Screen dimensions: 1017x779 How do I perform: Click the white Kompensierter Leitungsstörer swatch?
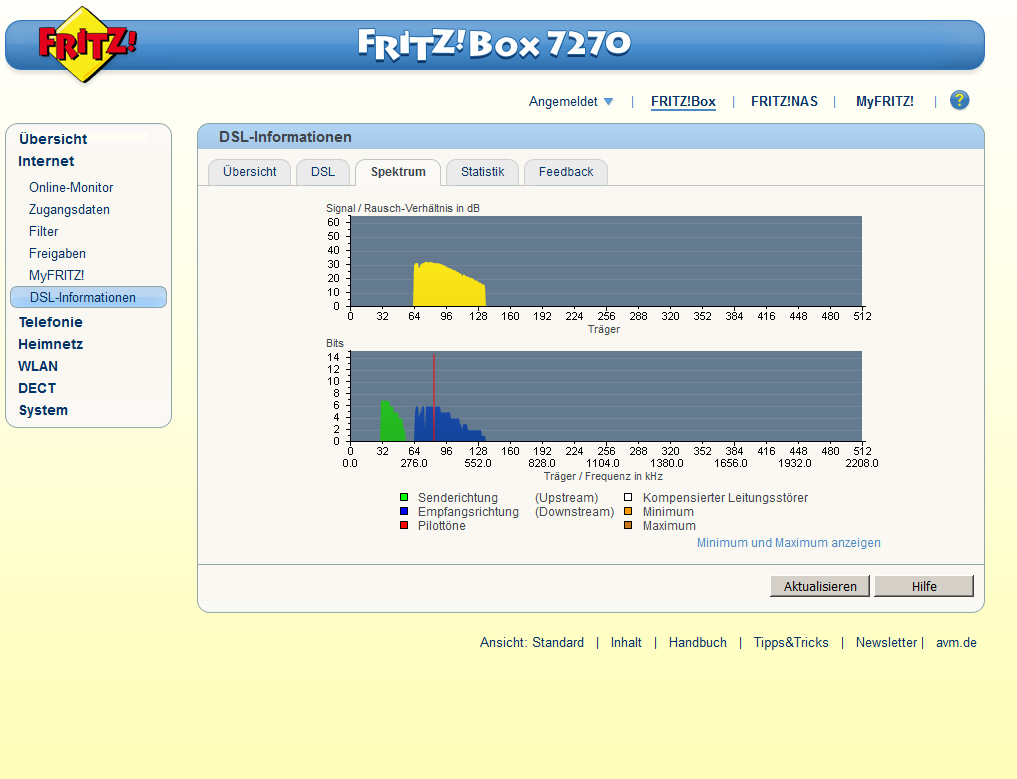628,497
